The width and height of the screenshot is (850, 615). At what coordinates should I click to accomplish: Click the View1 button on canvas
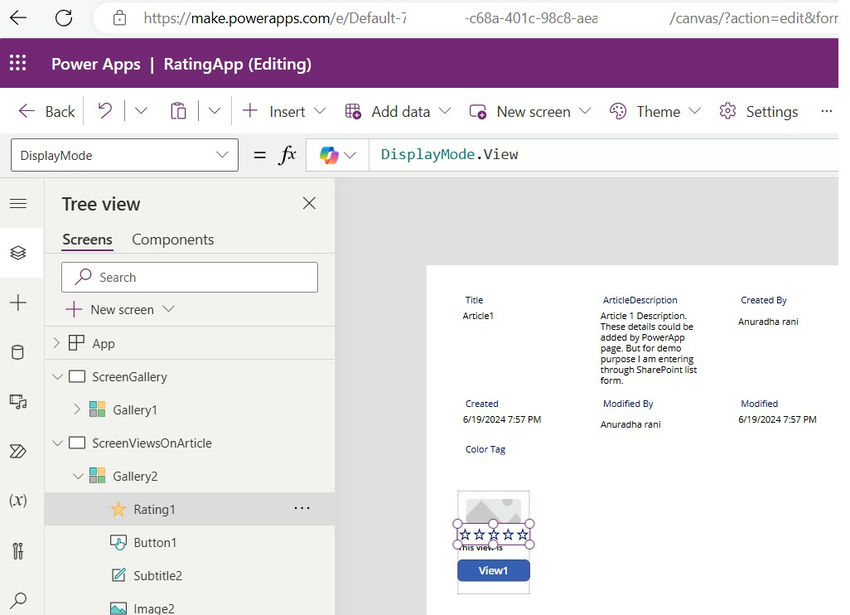click(493, 571)
